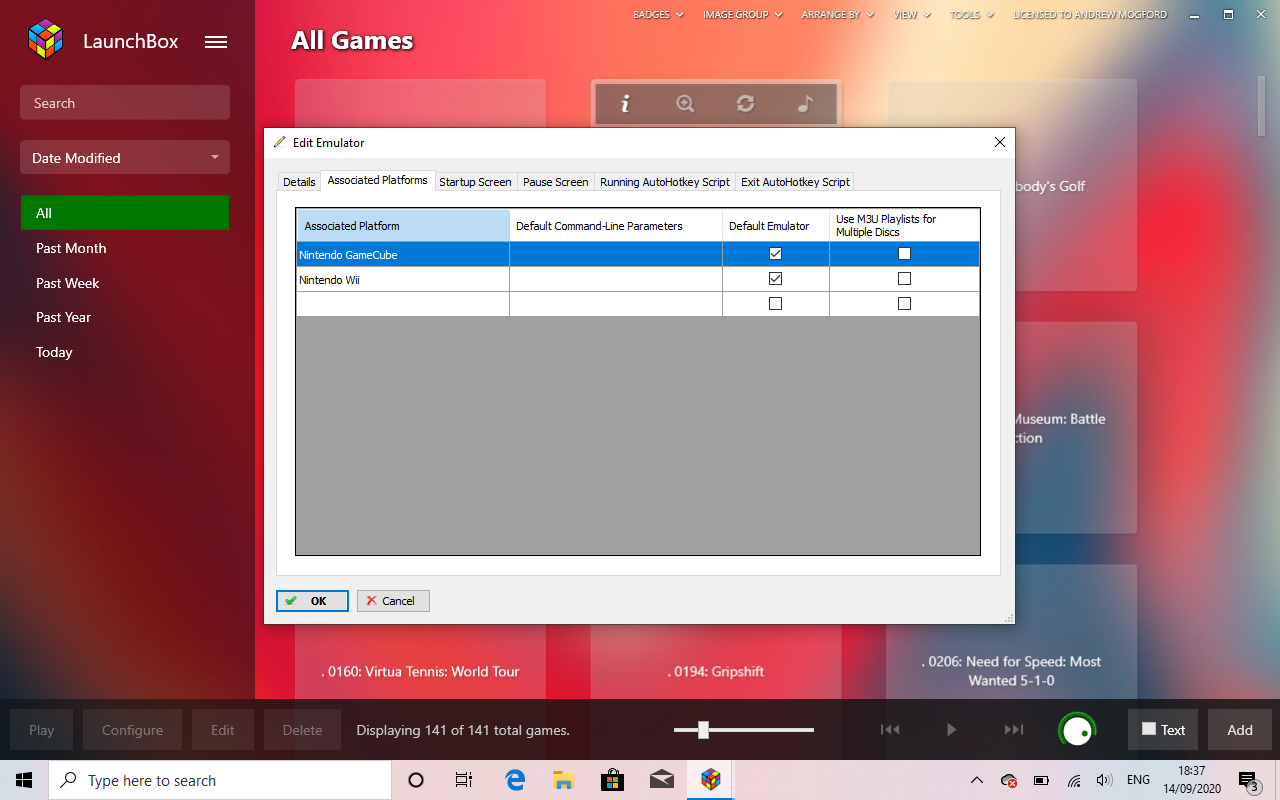Image resolution: width=1280 pixels, height=800 pixels.
Task: Confirm with the OK button
Action: click(312, 601)
